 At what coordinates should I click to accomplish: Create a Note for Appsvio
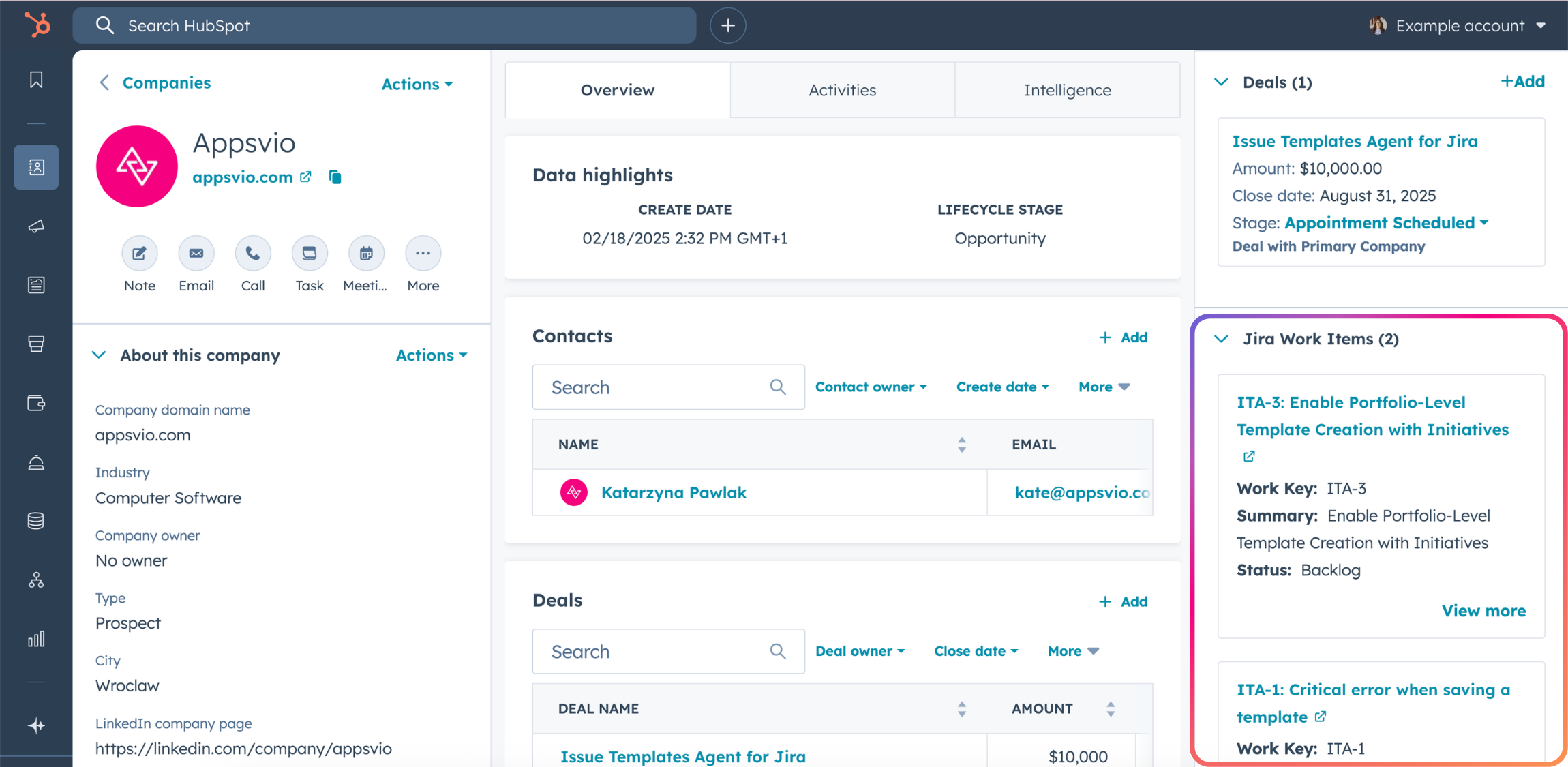click(x=139, y=253)
